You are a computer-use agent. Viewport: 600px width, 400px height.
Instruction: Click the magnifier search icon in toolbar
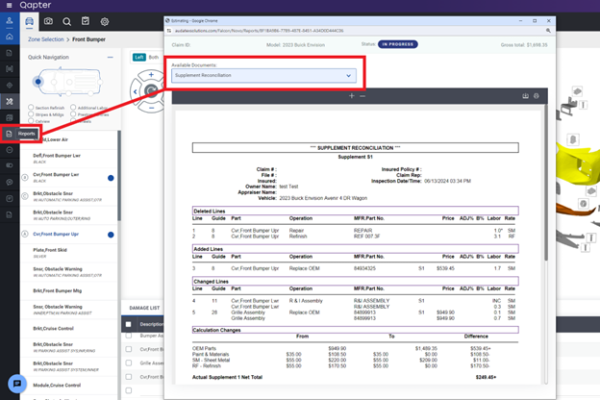(67, 22)
